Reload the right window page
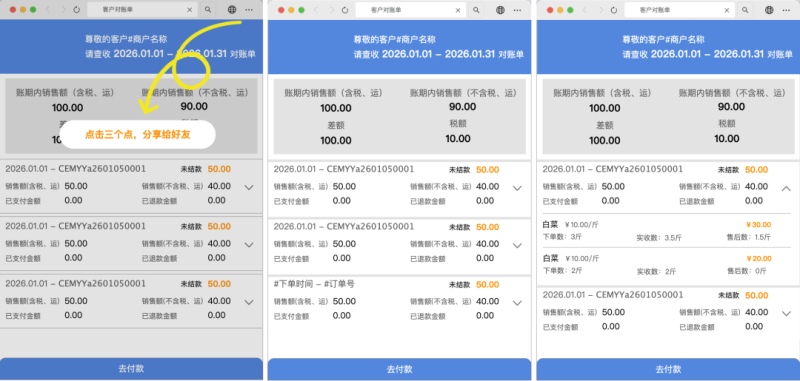Viewport: 800px width, 381px height. pyautogui.click(x=614, y=10)
